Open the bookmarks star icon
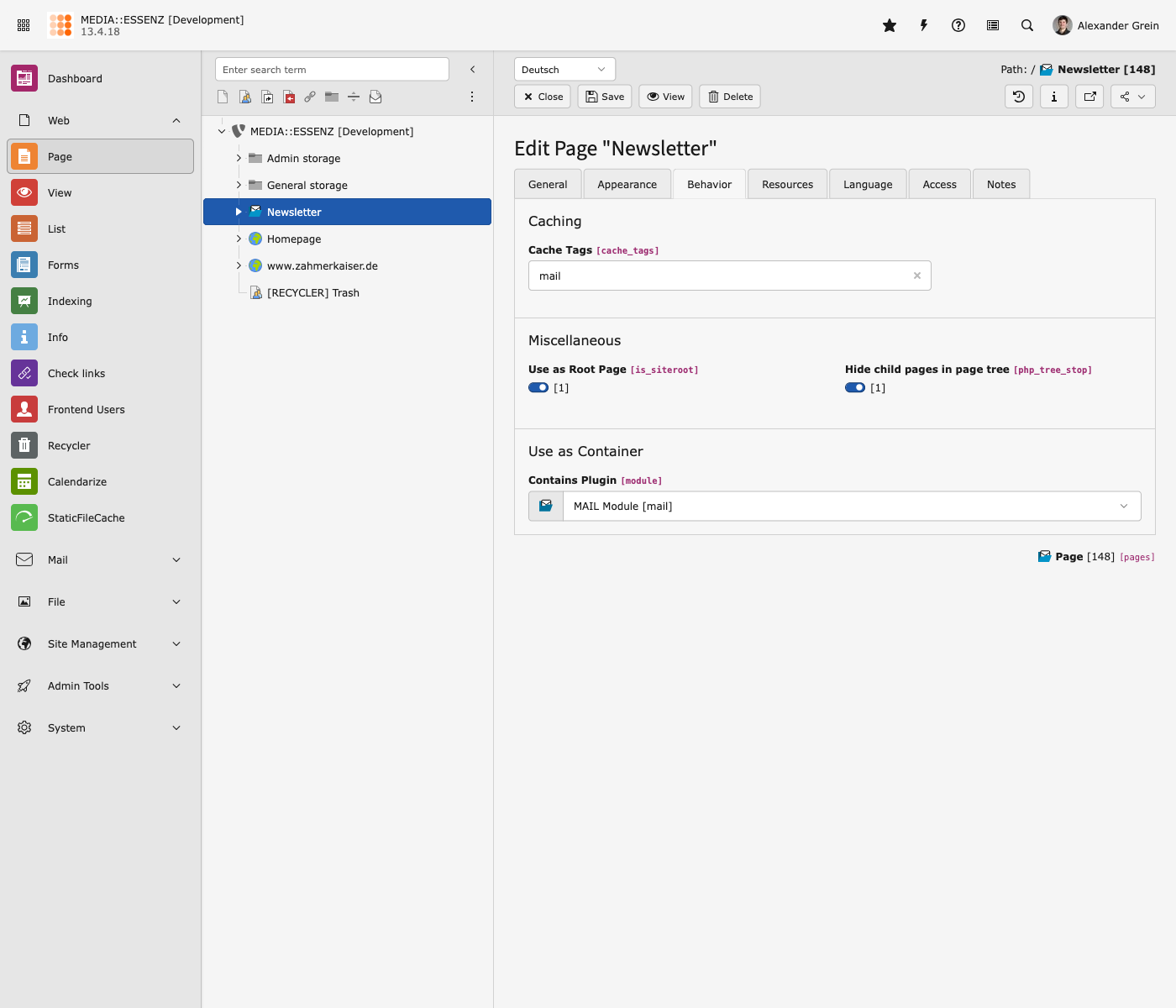1176x1008 pixels. pyautogui.click(x=890, y=25)
